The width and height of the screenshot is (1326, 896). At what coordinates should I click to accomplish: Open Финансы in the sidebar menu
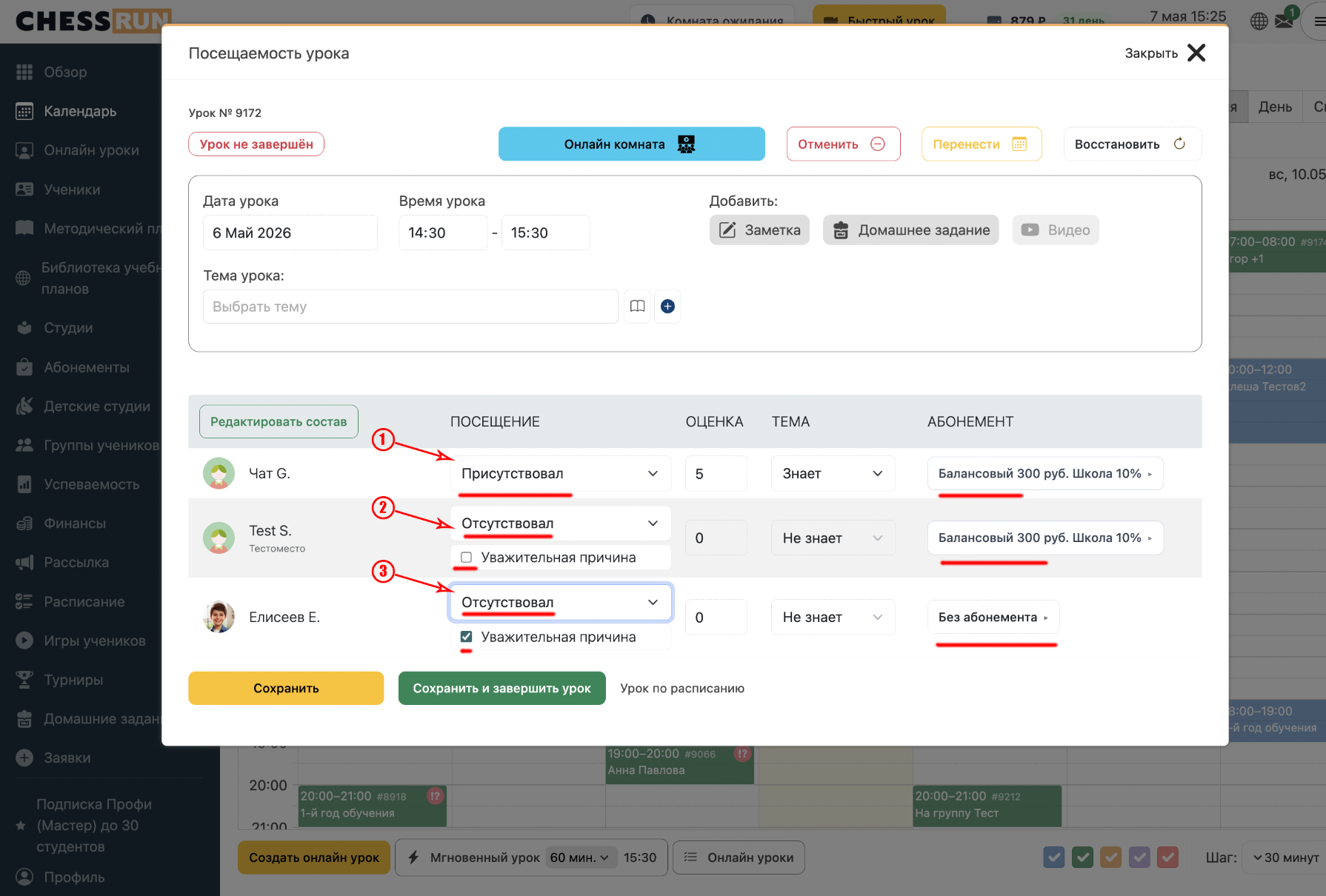coord(75,524)
